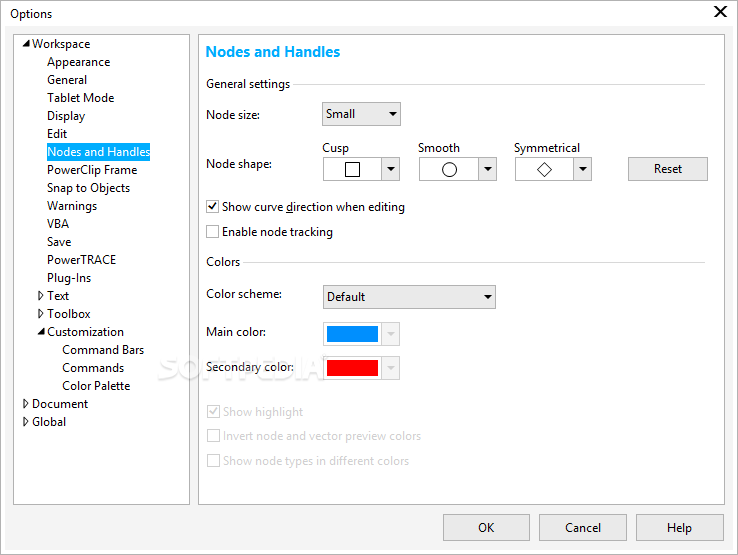Select Display in the tree

66,116
